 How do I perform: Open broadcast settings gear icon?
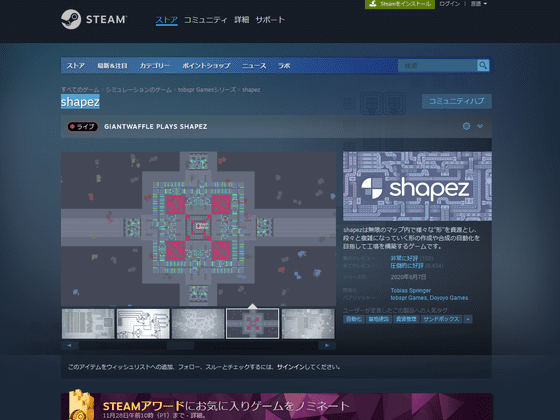(x=466, y=126)
